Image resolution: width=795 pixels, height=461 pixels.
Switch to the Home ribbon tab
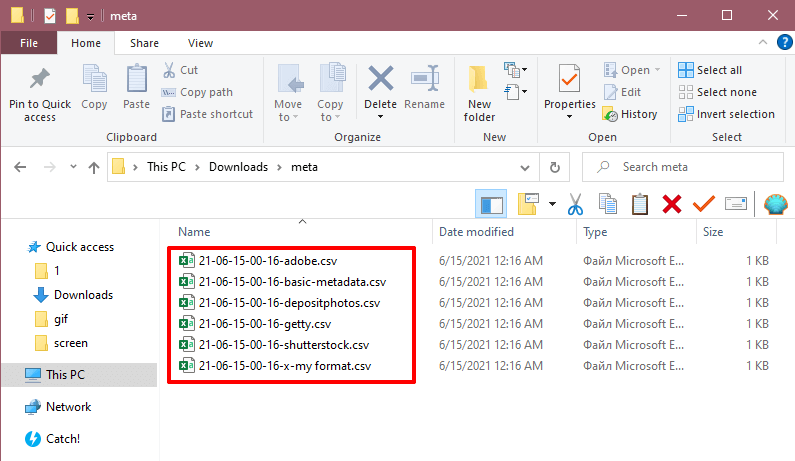click(x=86, y=43)
